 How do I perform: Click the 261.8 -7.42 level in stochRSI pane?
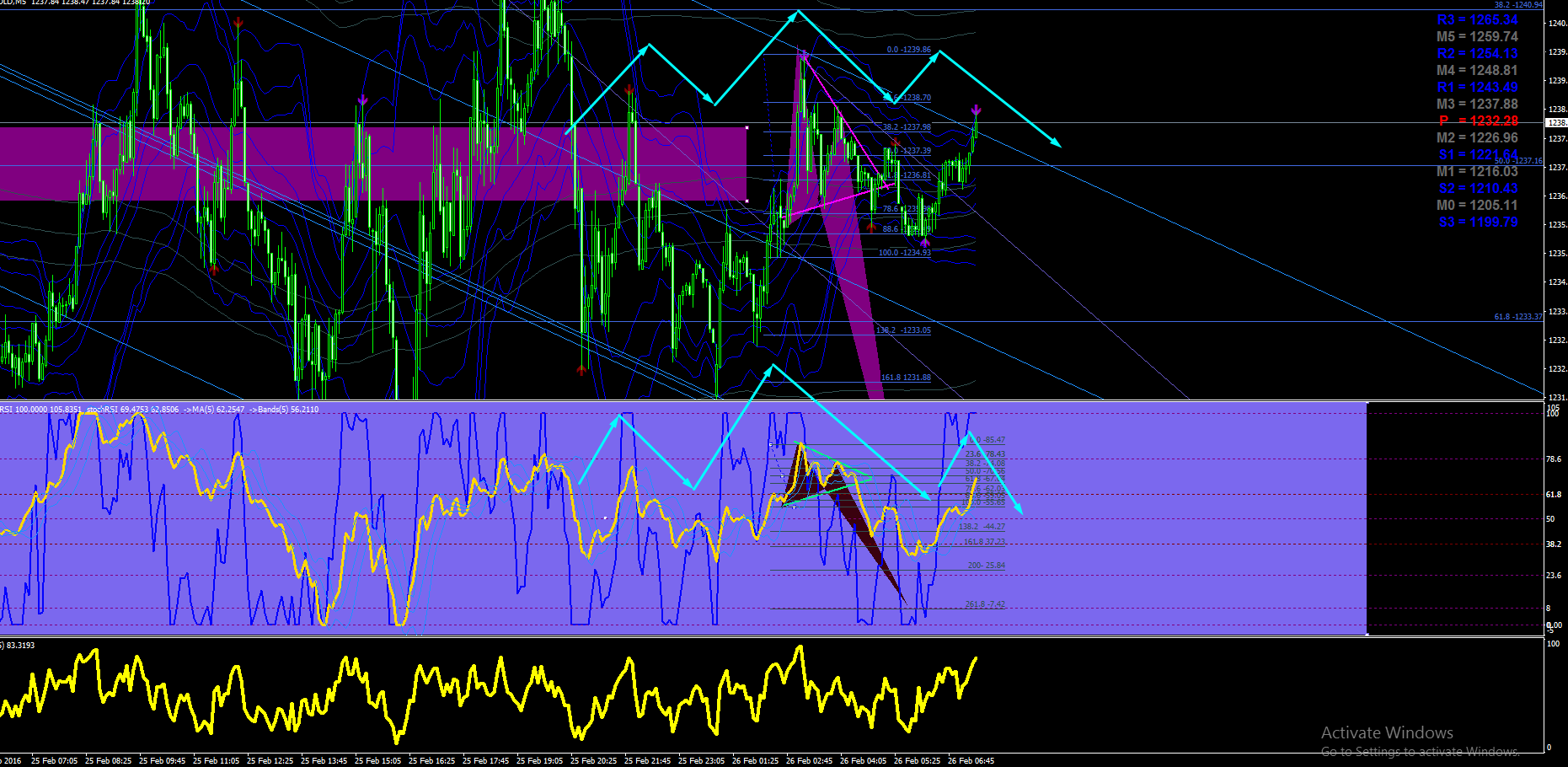[x=985, y=604]
